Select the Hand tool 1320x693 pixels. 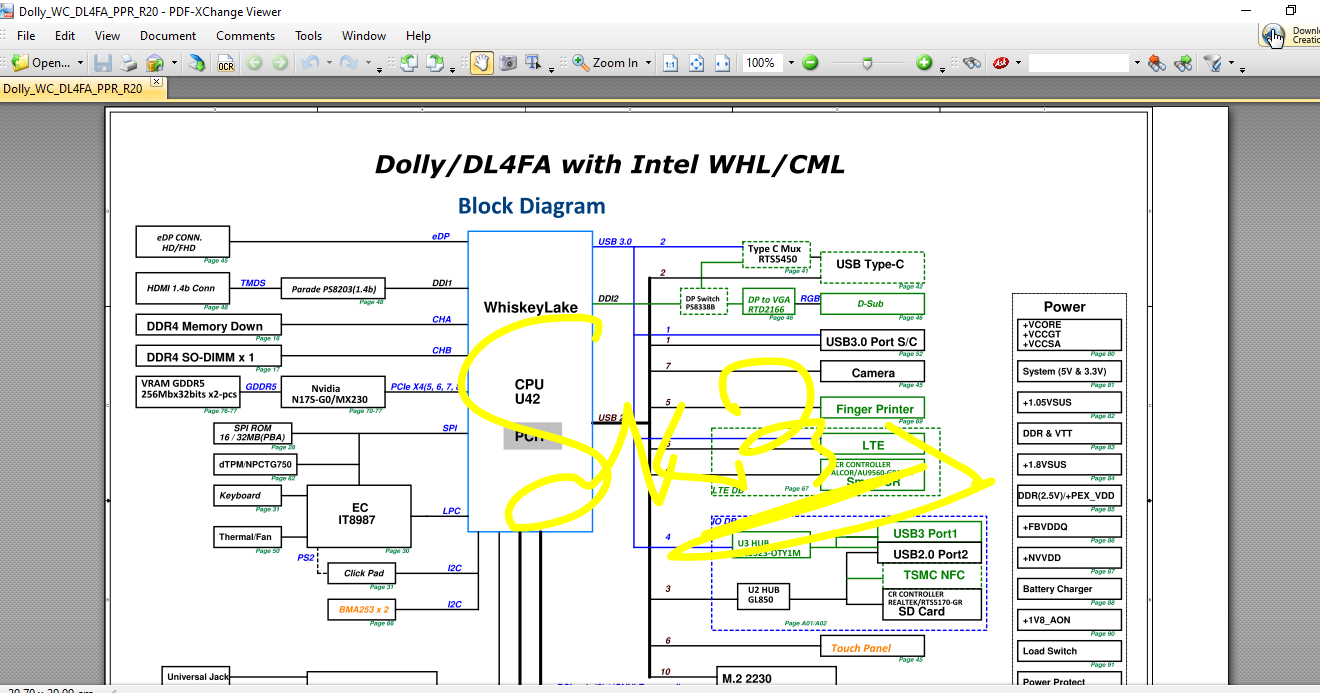(x=482, y=62)
